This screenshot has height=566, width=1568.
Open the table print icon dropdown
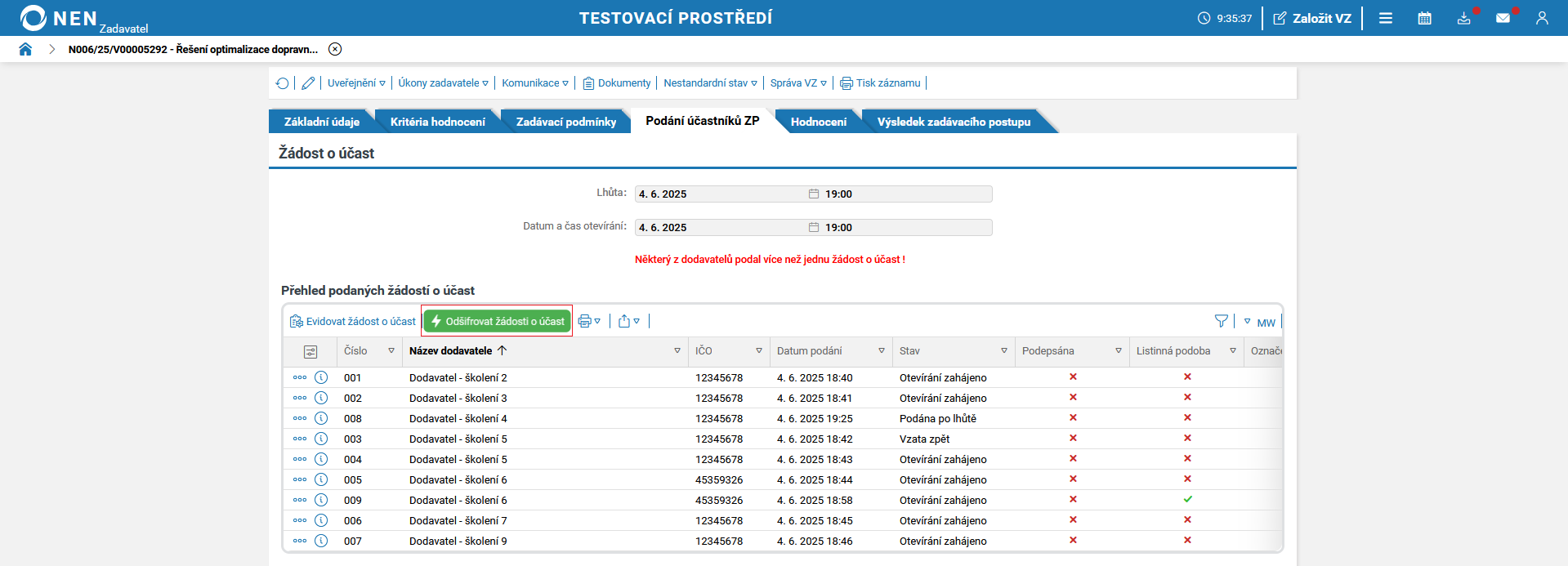pos(589,321)
